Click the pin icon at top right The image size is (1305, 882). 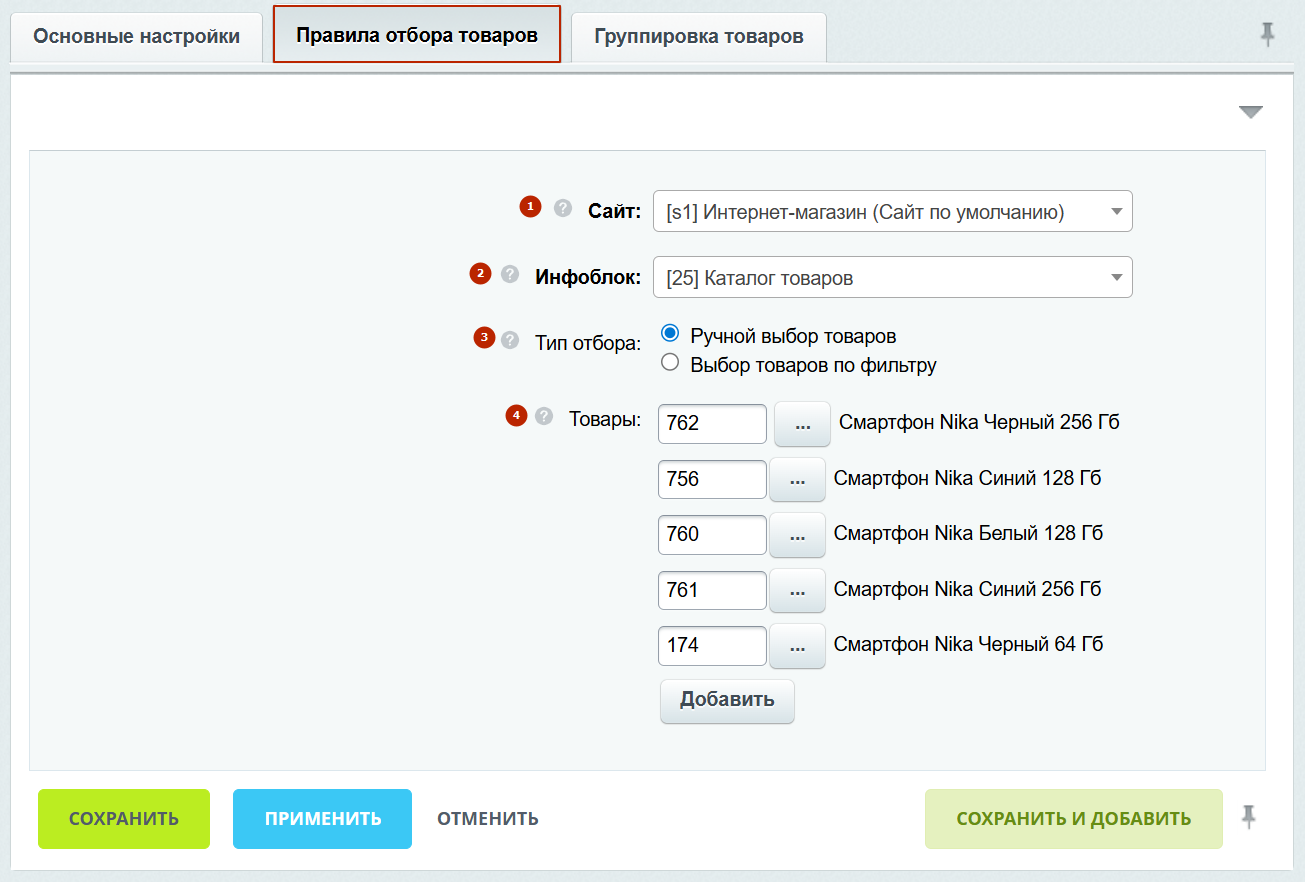1267,36
